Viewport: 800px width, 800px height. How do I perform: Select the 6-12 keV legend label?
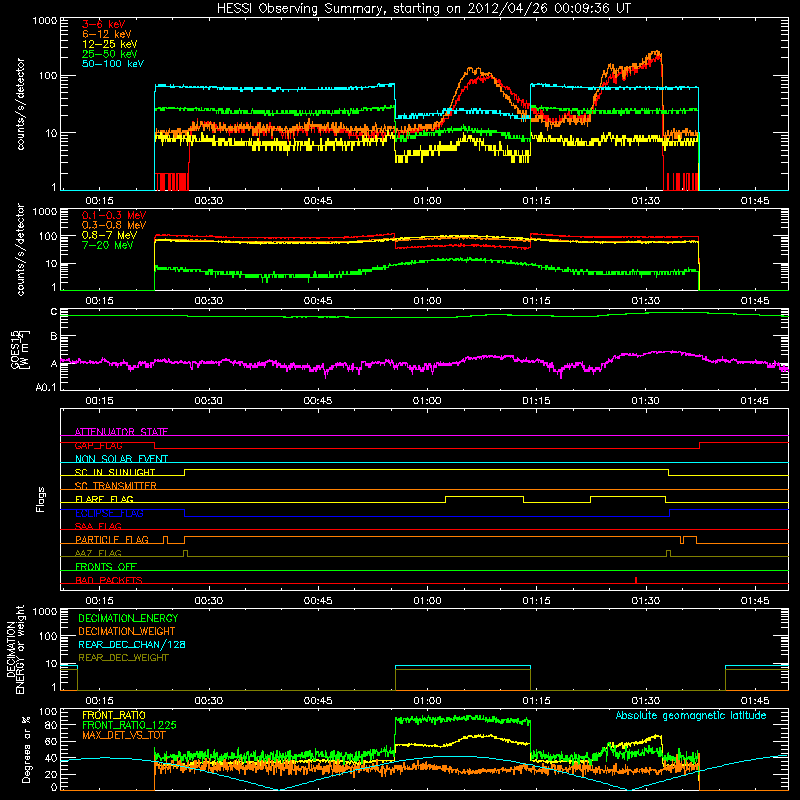(107, 34)
